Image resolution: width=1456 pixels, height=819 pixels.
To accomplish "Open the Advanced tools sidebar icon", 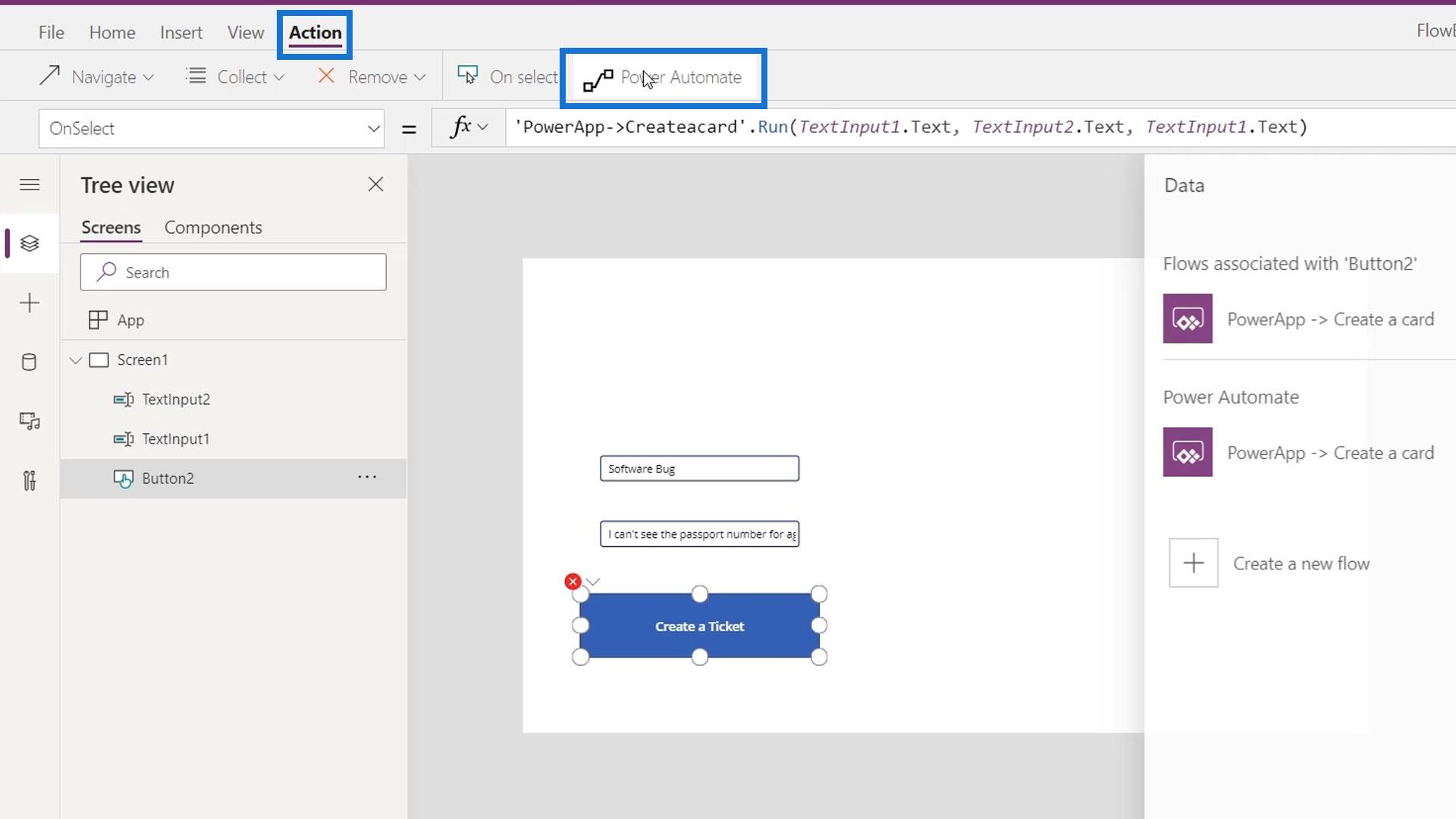I will [x=30, y=480].
